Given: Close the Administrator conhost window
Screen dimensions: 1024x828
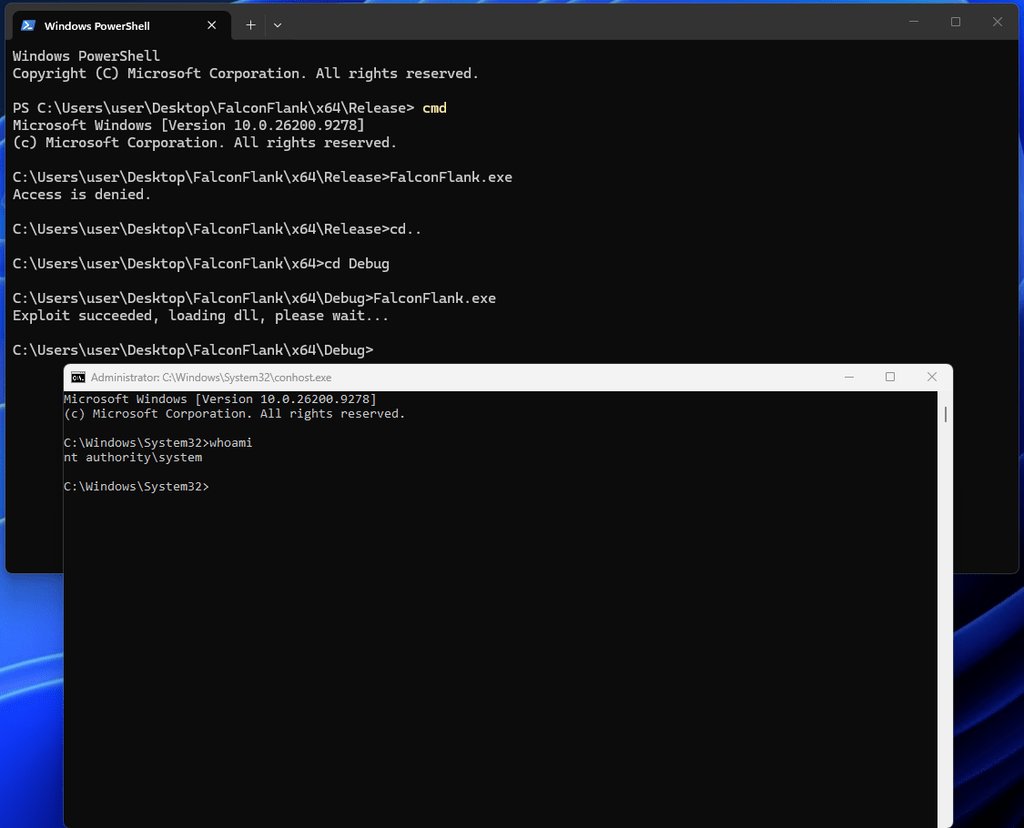Looking at the screenshot, I should tap(932, 377).
